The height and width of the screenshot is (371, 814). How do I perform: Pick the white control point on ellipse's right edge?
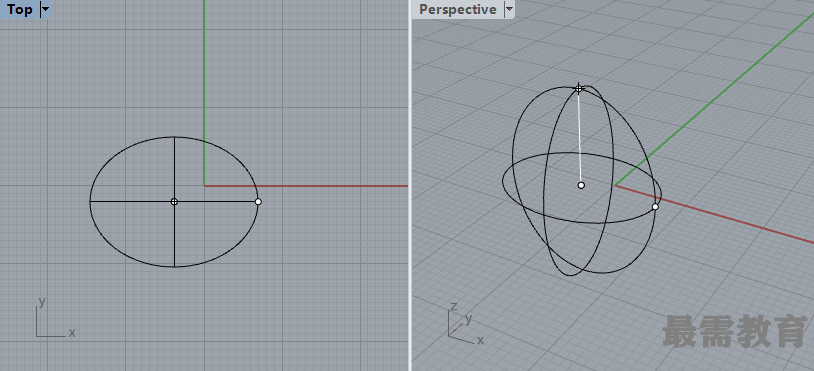coord(258,201)
